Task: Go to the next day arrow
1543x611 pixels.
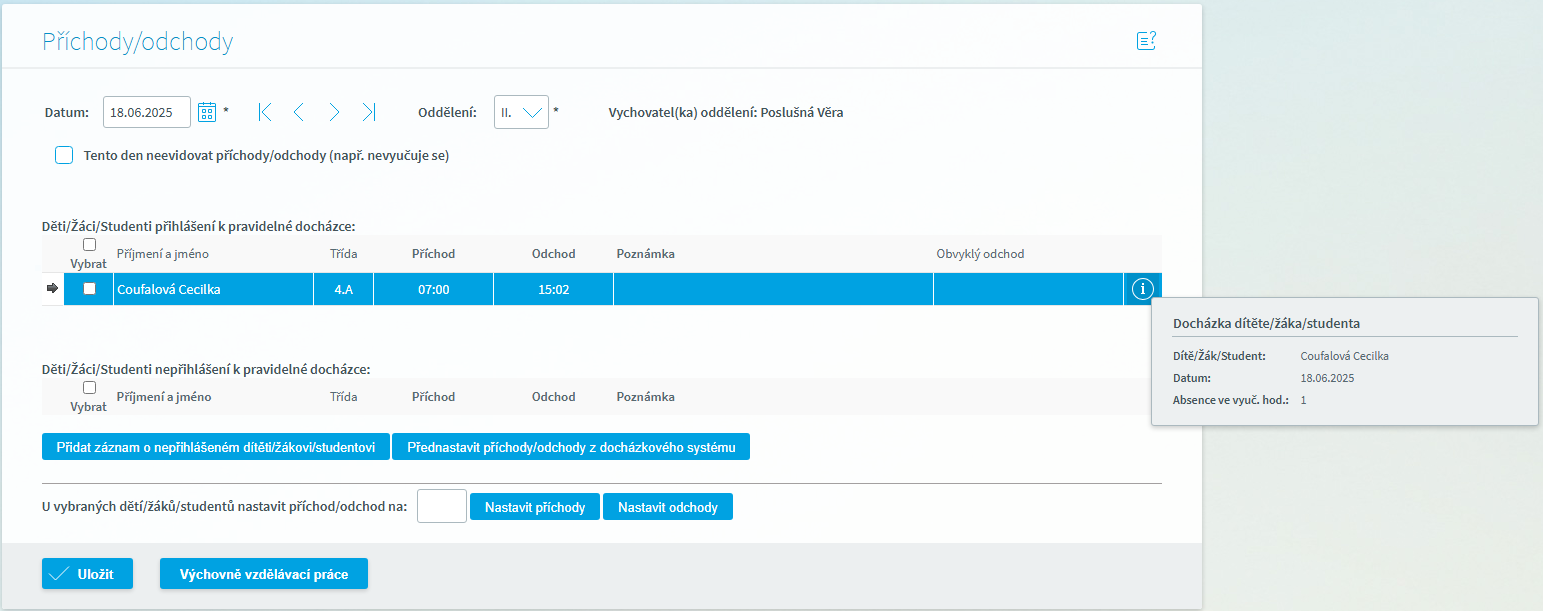Action: (x=334, y=112)
